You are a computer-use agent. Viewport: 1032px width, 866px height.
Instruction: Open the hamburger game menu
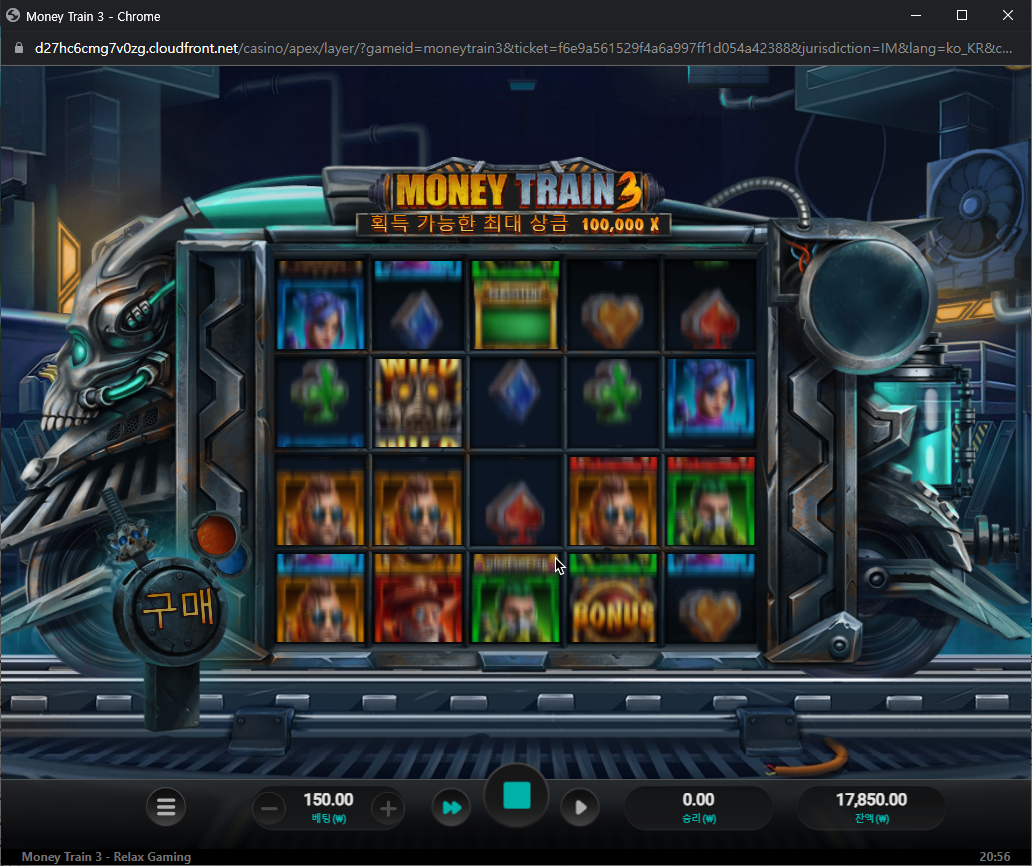pyautogui.click(x=166, y=807)
